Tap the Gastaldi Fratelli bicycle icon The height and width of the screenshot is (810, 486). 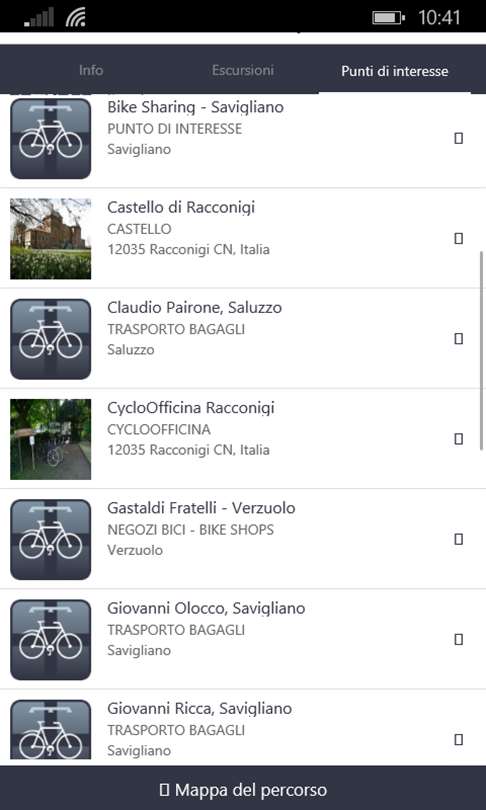pyautogui.click(x=51, y=539)
